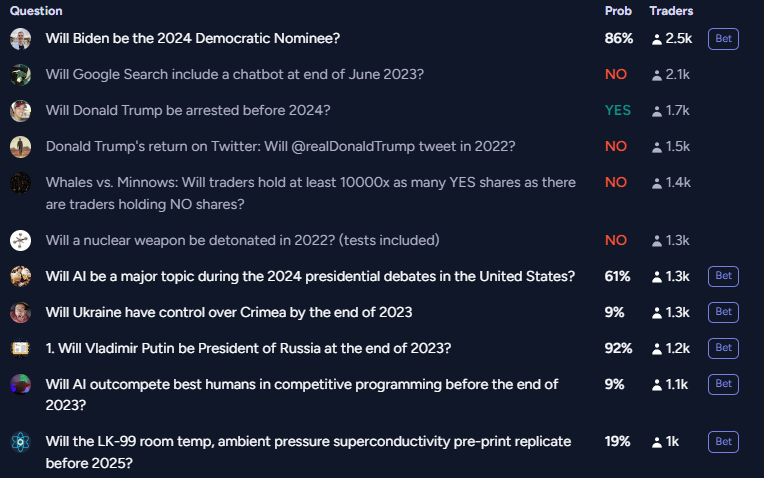Click Bet for Putin President of Russia

coord(723,348)
